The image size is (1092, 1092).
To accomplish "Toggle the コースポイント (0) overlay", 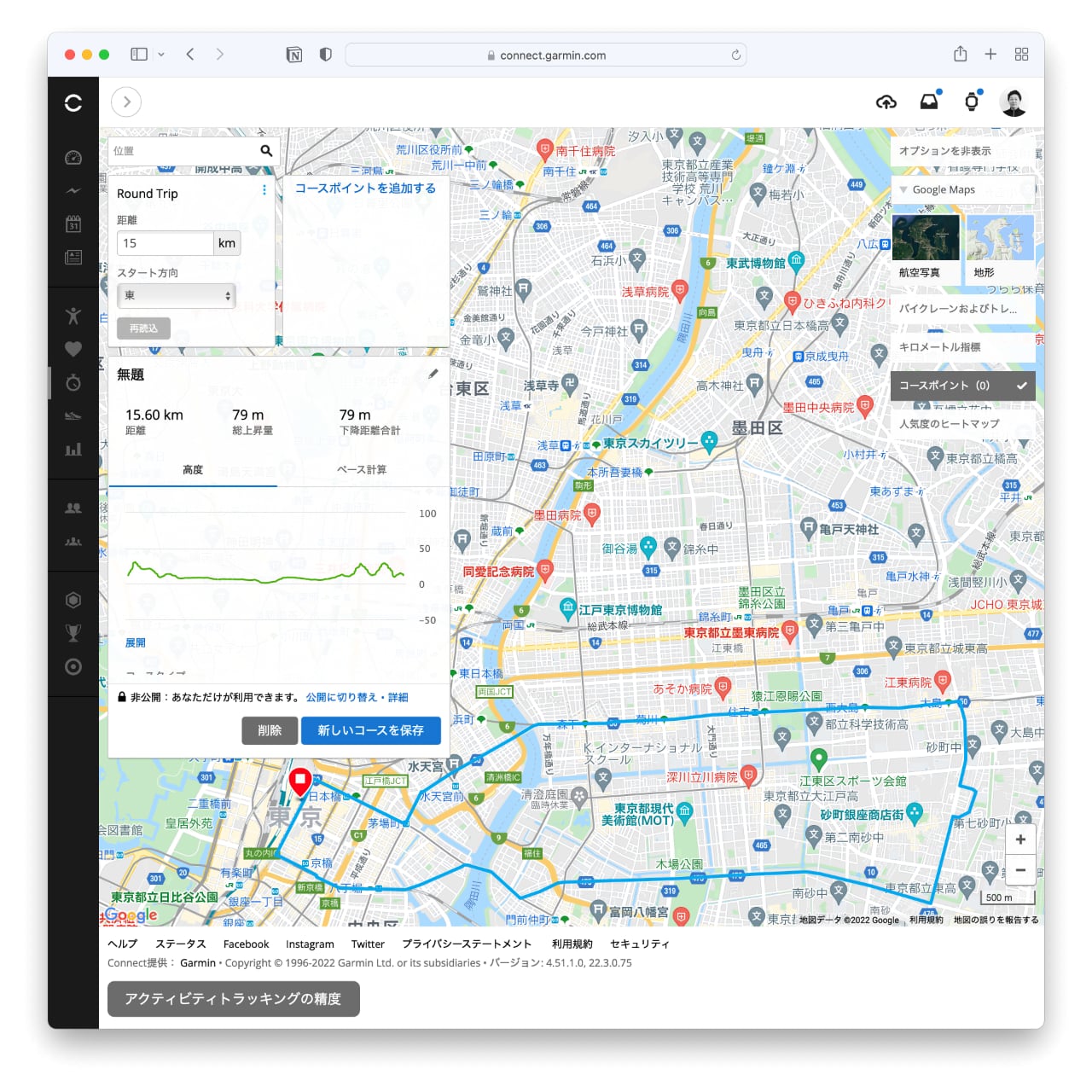I will click(x=962, y=386).
